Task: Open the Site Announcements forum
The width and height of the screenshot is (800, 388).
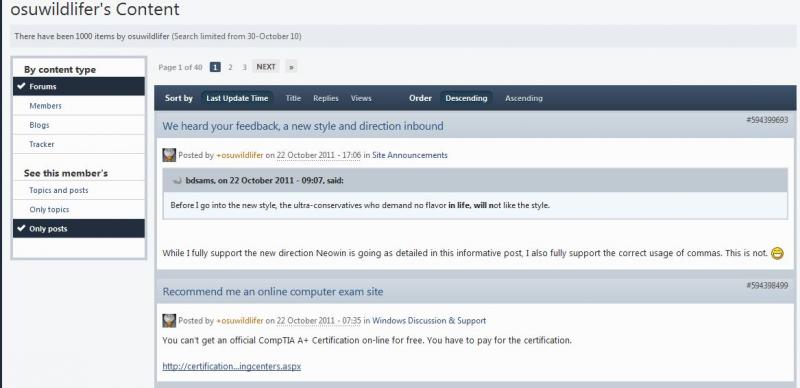Action: point(410,155)
